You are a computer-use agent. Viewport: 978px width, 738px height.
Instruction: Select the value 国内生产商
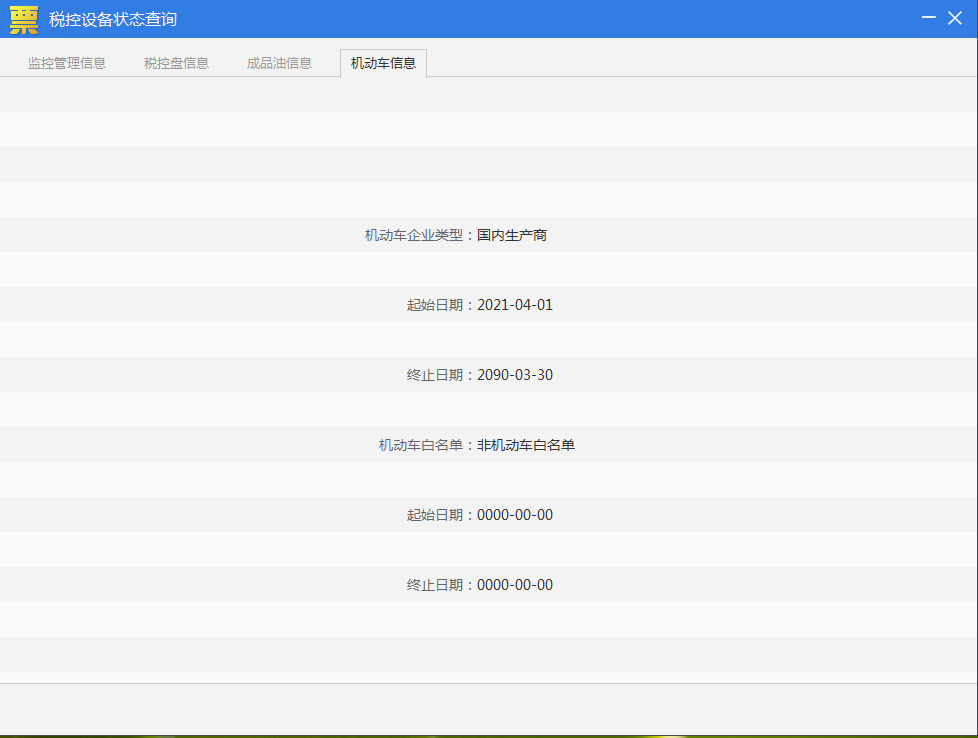(x=512, y=235)
